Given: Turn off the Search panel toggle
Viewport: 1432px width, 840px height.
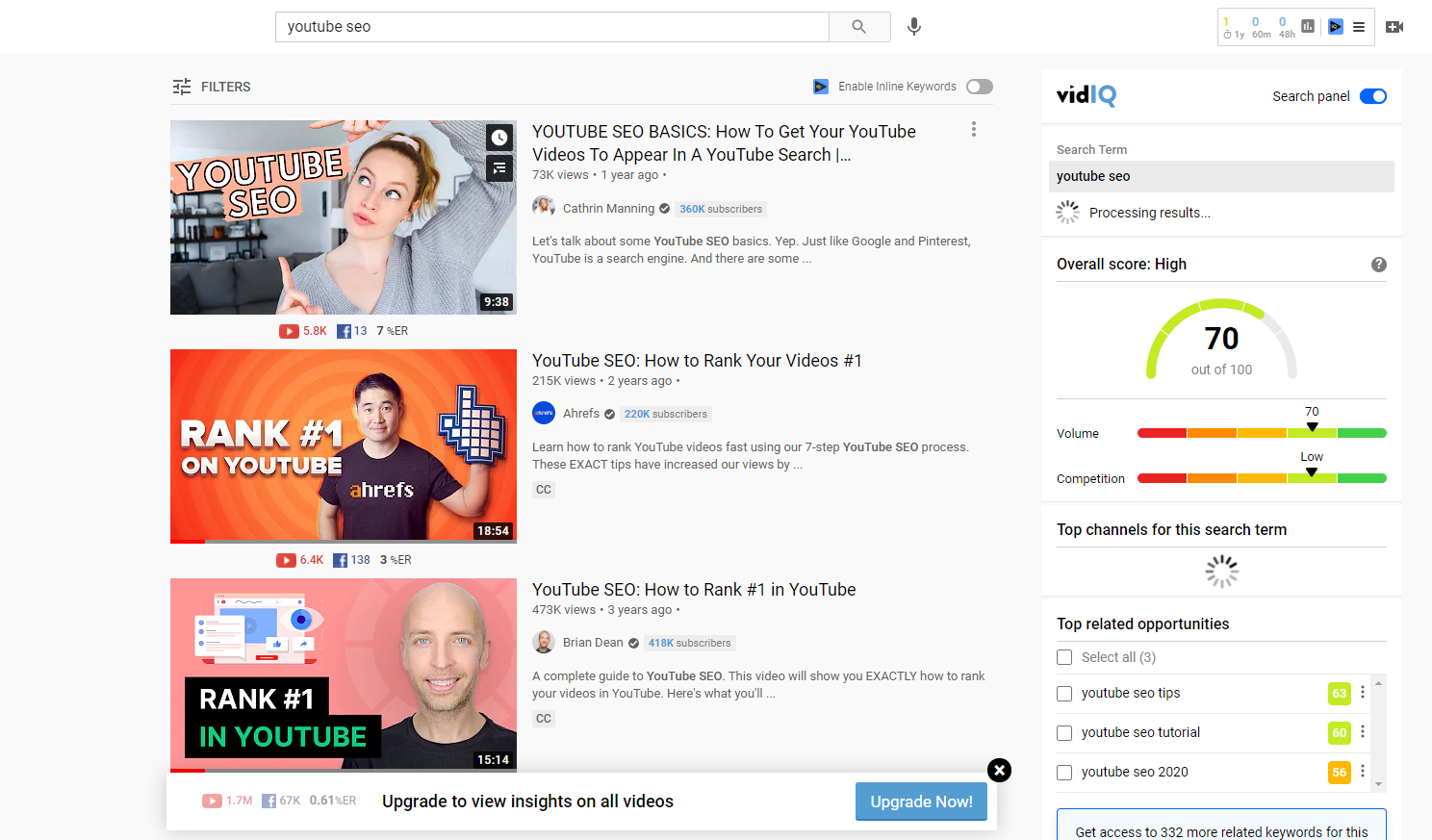Looking at the screenshot, I should [1373, 96].
